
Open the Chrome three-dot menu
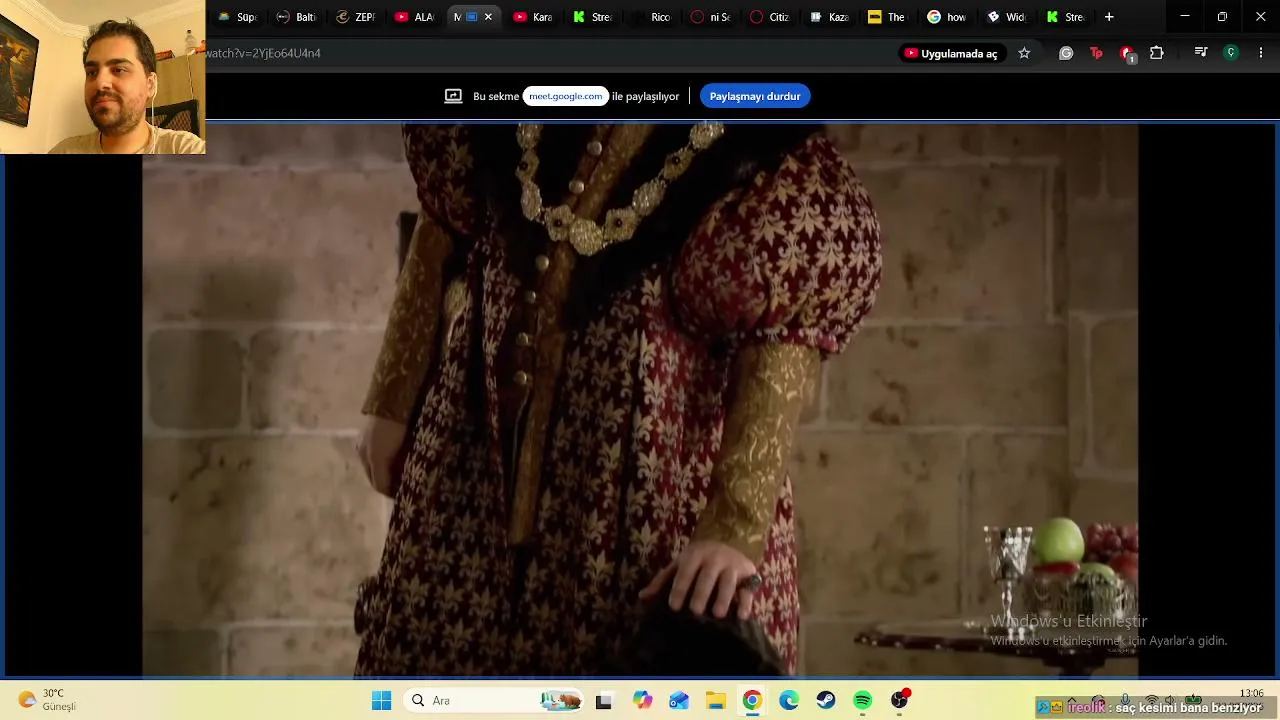(1260, 53)
